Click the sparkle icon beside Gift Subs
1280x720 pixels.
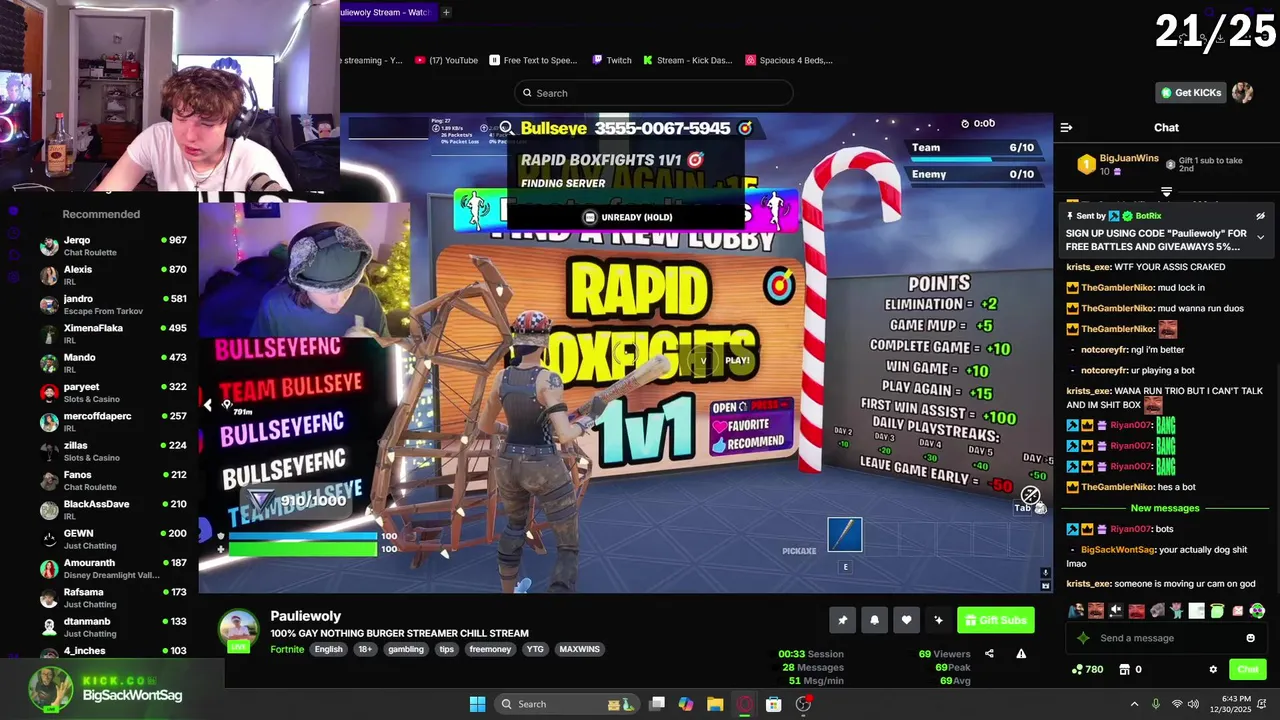tap(938, 620)
